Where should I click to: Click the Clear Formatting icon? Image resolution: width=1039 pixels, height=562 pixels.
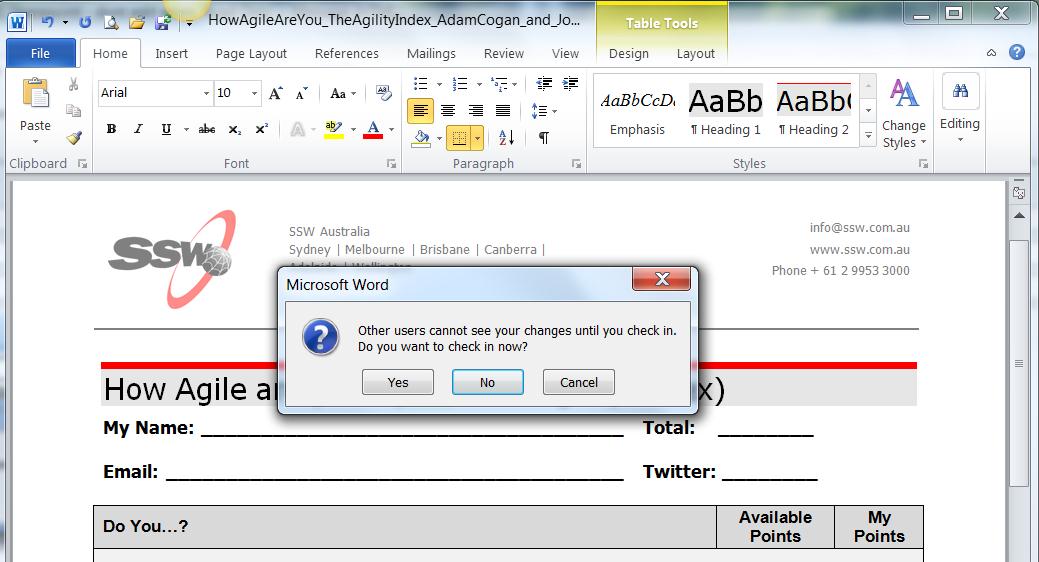(x=384, y=92)
